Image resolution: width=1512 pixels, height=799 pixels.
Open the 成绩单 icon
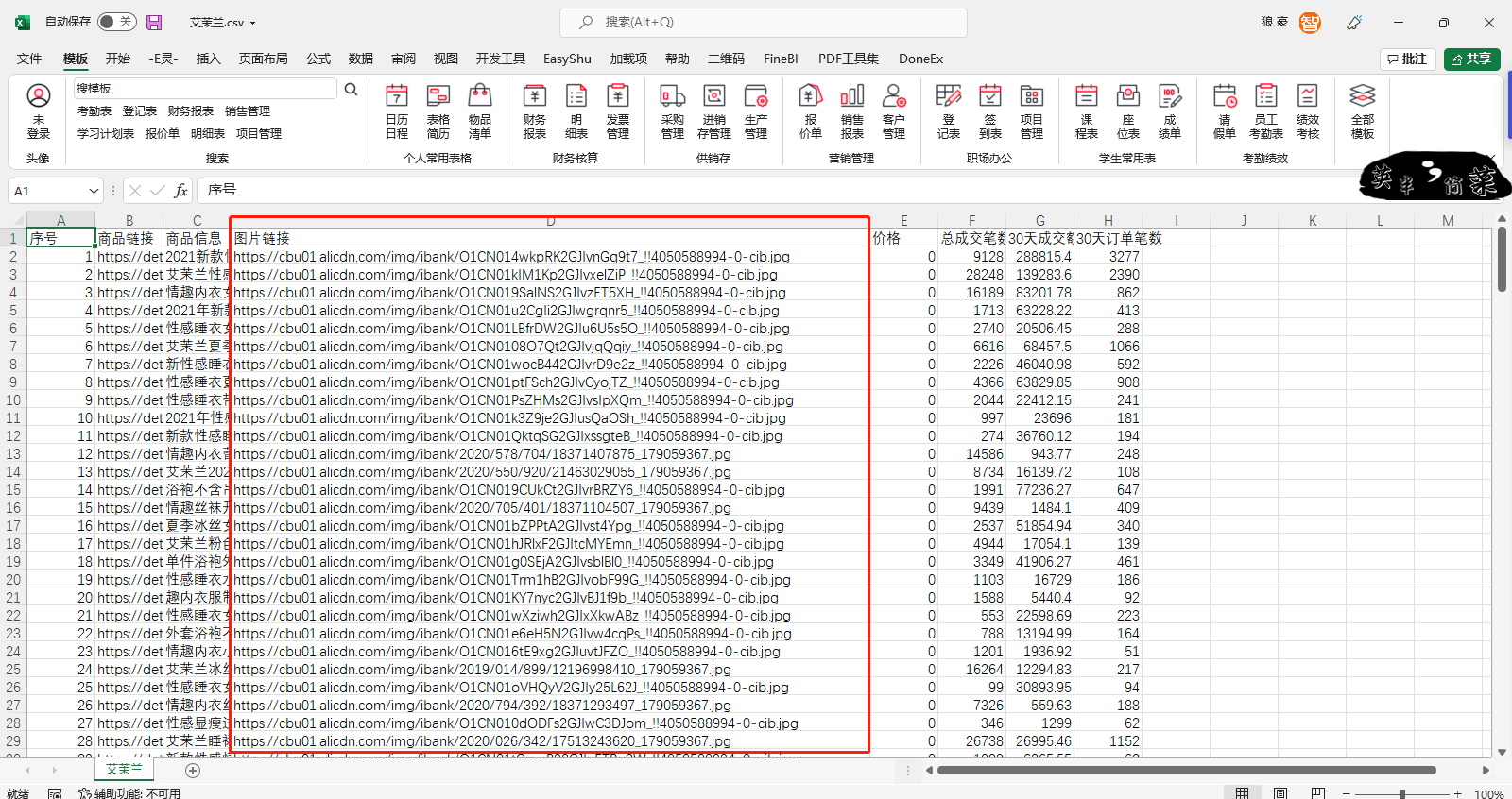pyautogui.click(x=1170, y=111)
